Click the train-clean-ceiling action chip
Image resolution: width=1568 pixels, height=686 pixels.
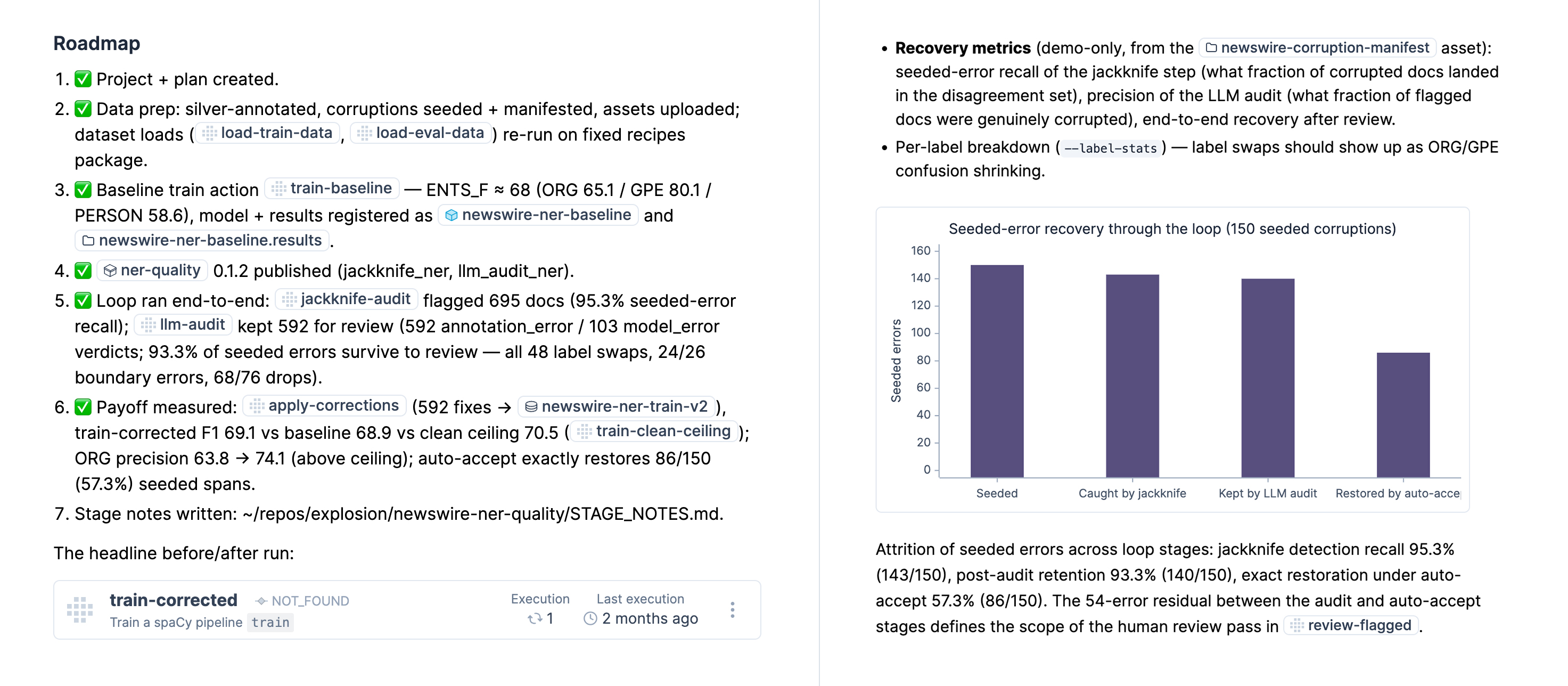[x=654, y=431]
